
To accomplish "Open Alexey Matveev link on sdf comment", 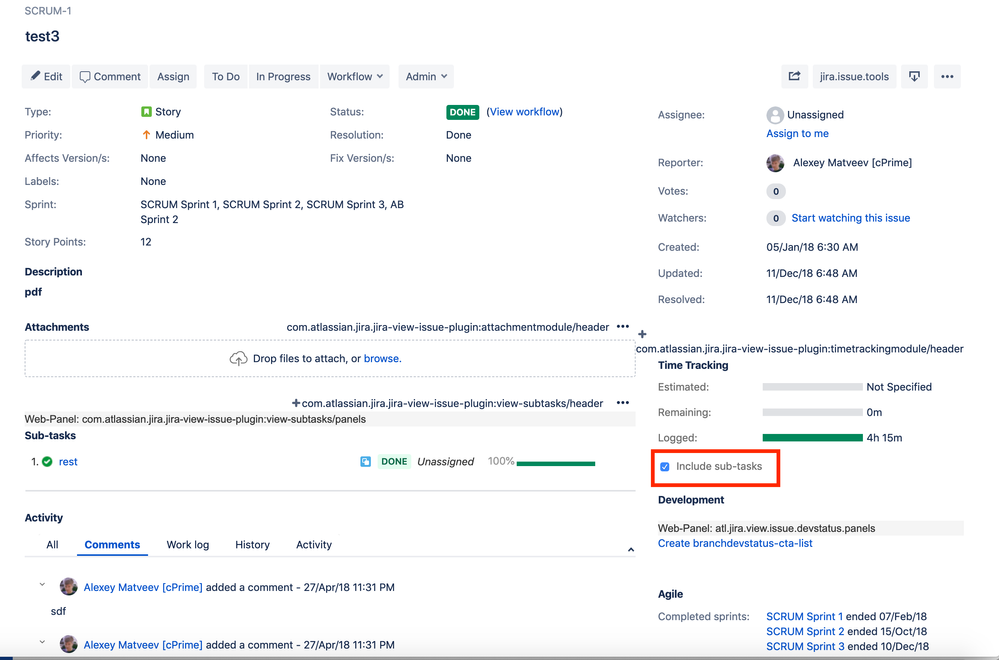I will 143,587.
